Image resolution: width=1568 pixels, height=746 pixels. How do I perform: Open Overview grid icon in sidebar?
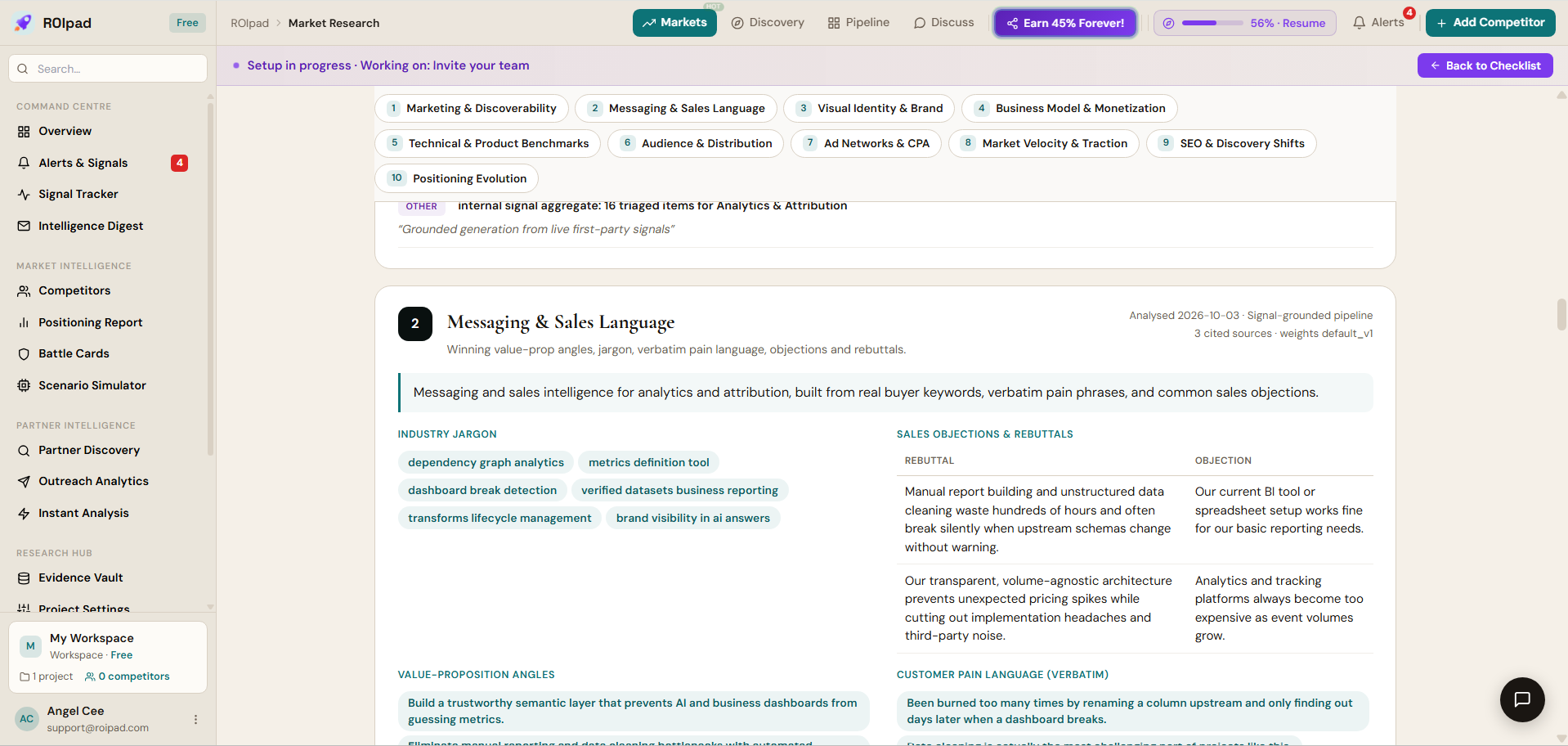(24, 132)
